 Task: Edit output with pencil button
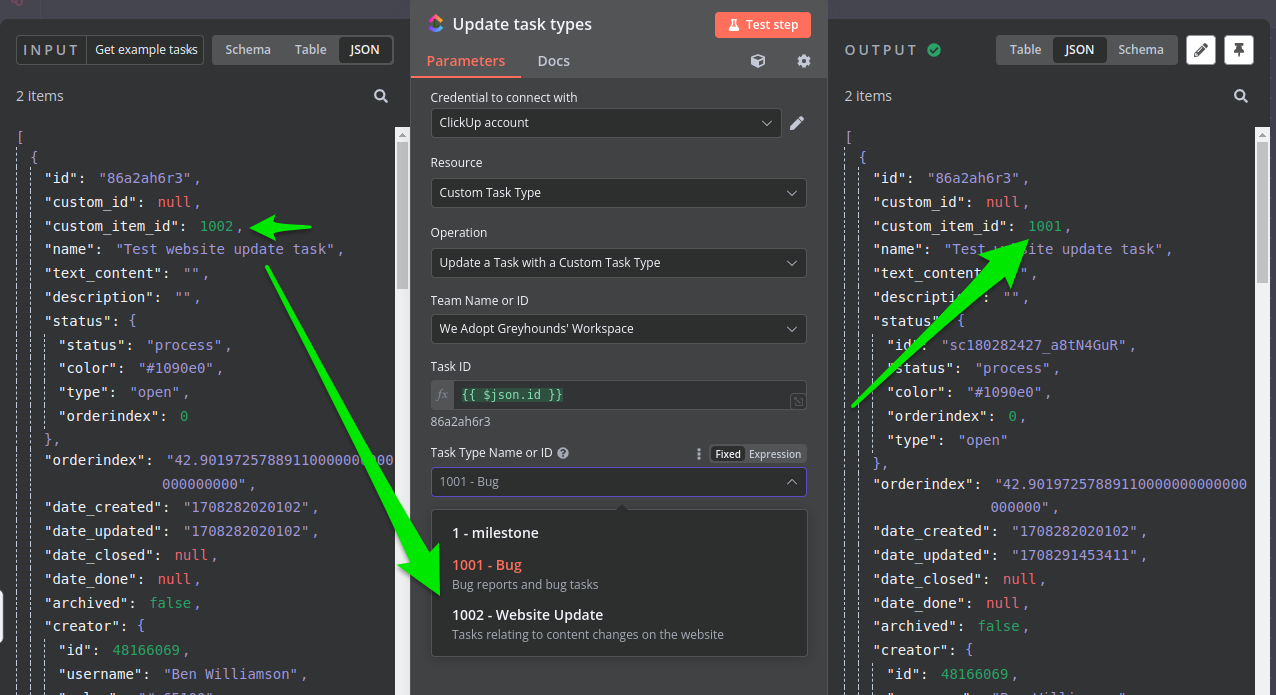(1201, 50)
